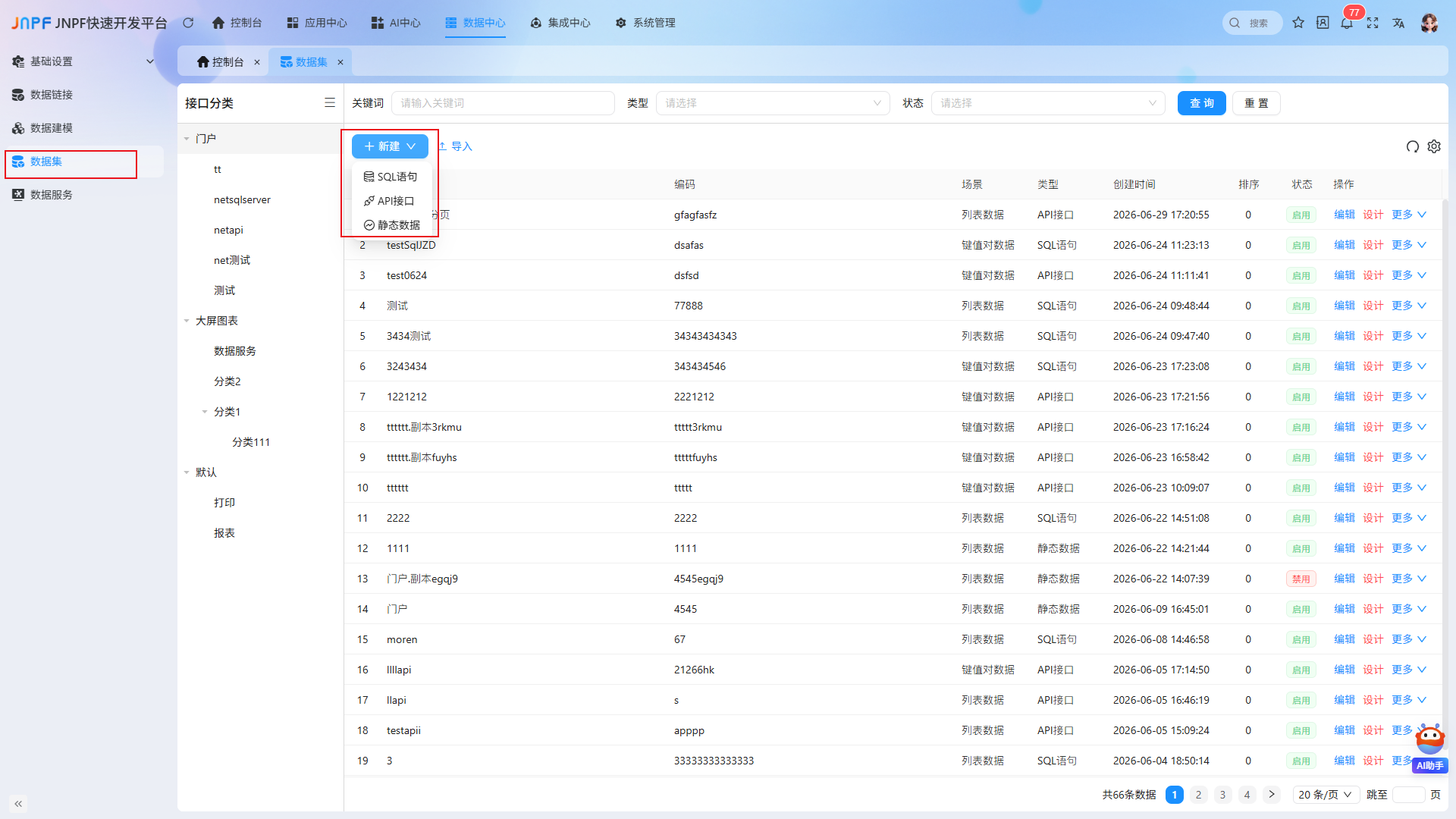1456x819 pixels.
Task: Click the 查询 search button
Action: (x=1202, y=103)
